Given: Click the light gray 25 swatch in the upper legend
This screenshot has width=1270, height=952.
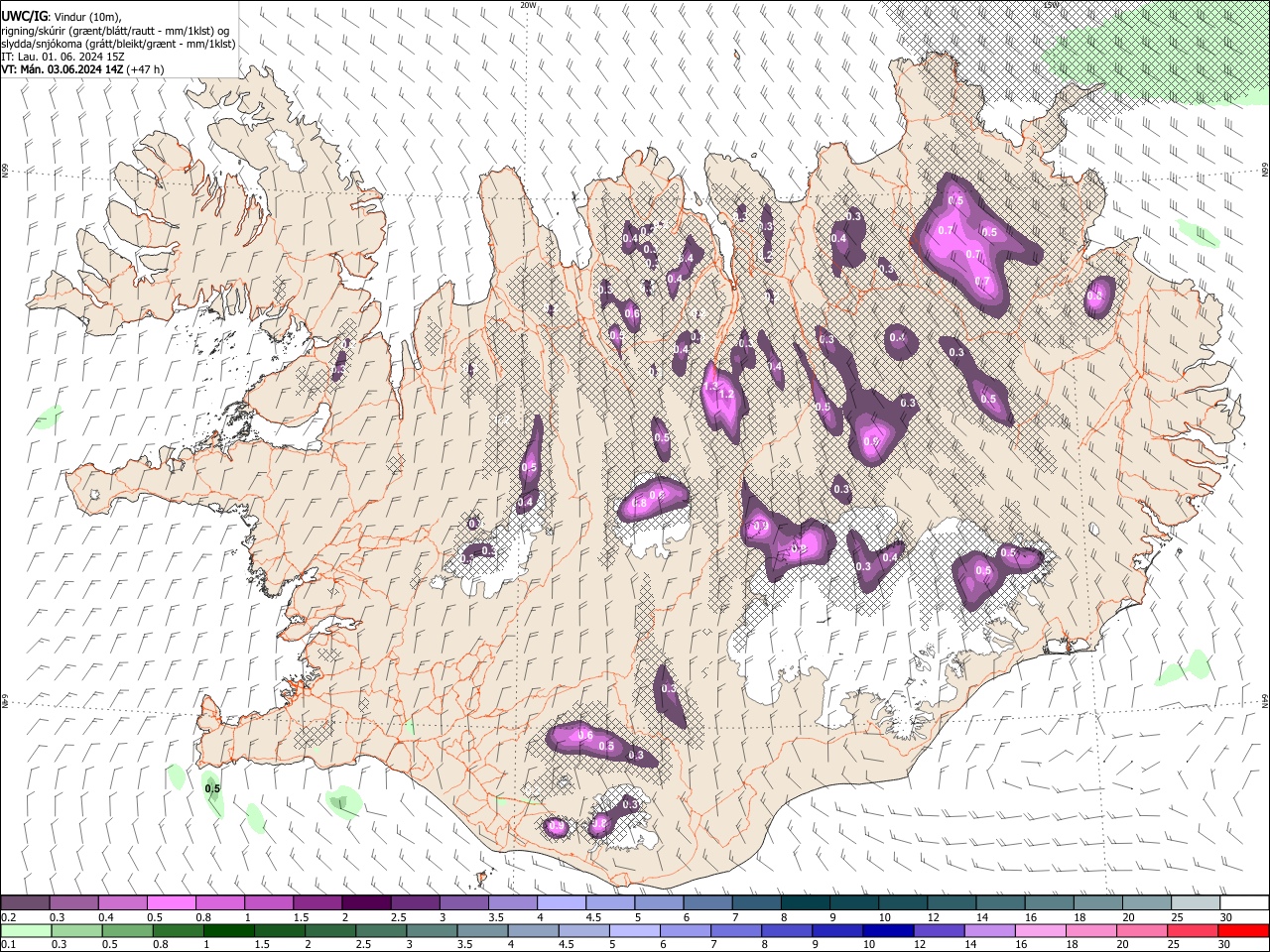Looking at the screenshot, I should [1195, 903].
